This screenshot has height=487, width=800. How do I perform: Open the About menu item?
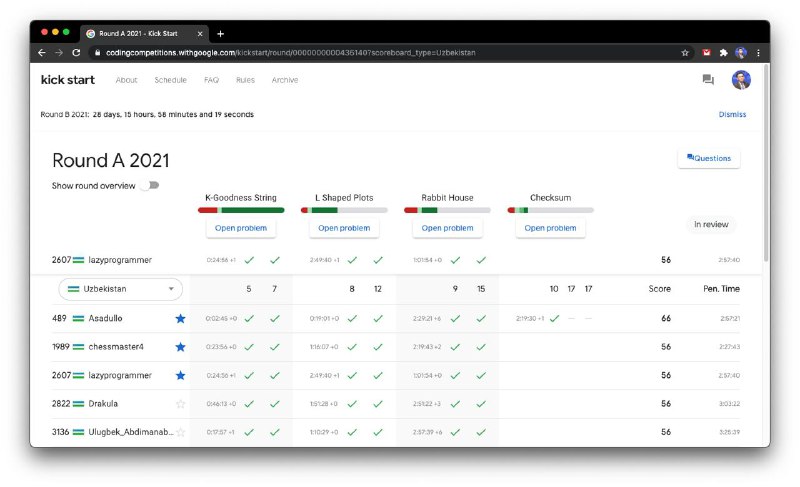coord(126,80)
